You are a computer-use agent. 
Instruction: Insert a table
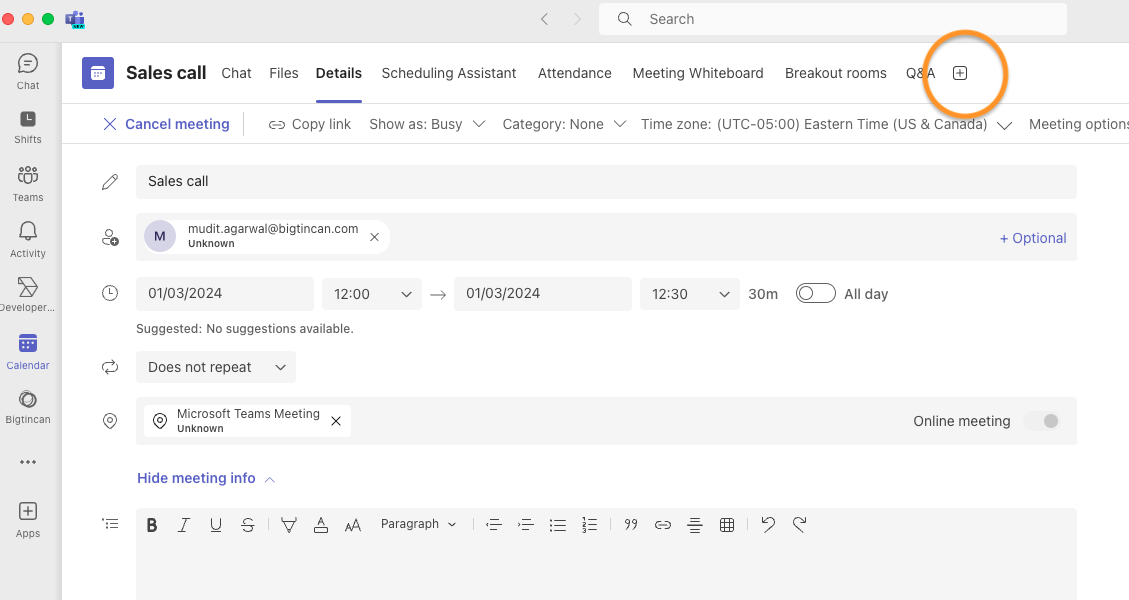pos(727,525)
